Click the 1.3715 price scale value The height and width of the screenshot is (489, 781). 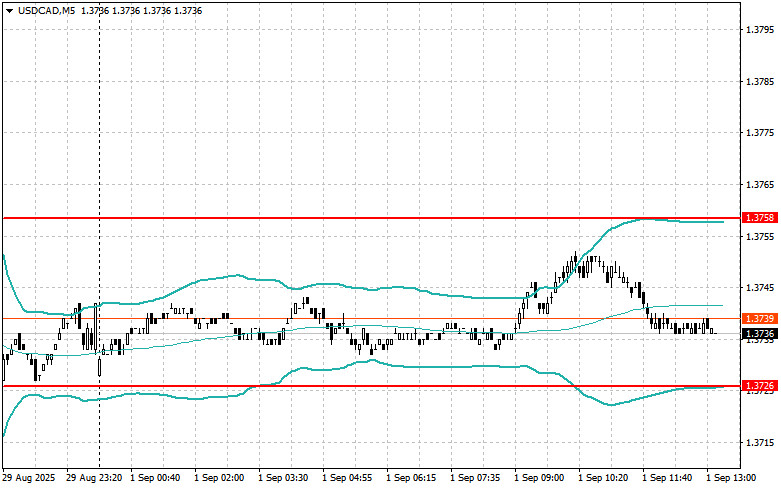[760, 443]
